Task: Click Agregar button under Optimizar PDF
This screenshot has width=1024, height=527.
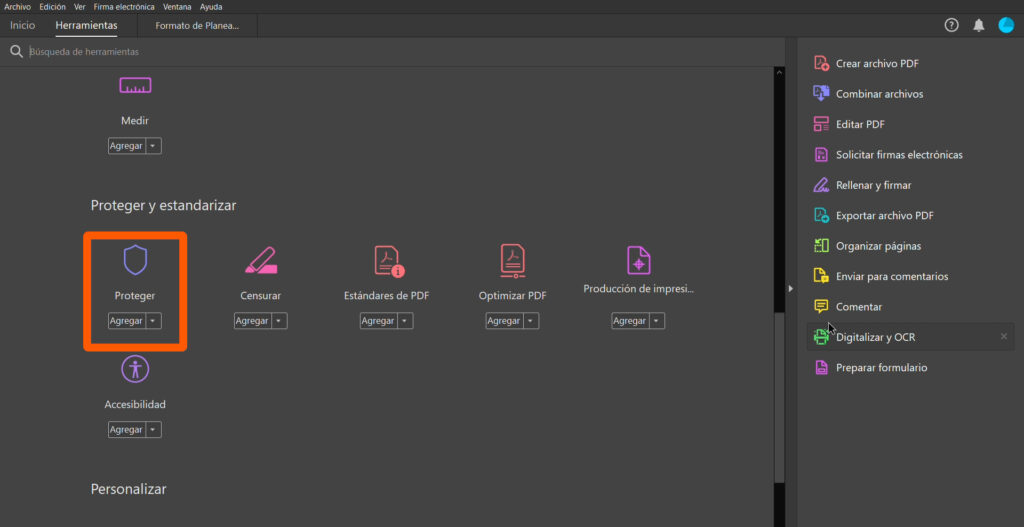Action: tap(503, 321)
